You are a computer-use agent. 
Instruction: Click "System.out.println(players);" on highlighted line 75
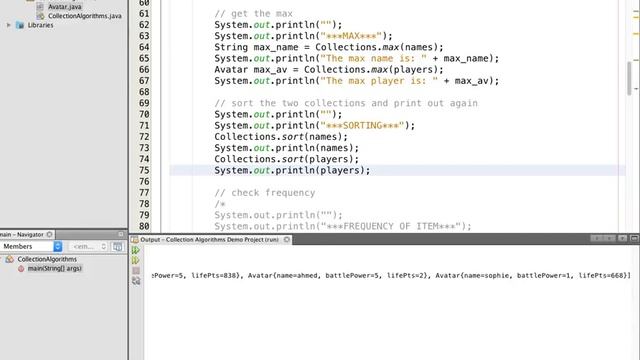click(292, 171)
